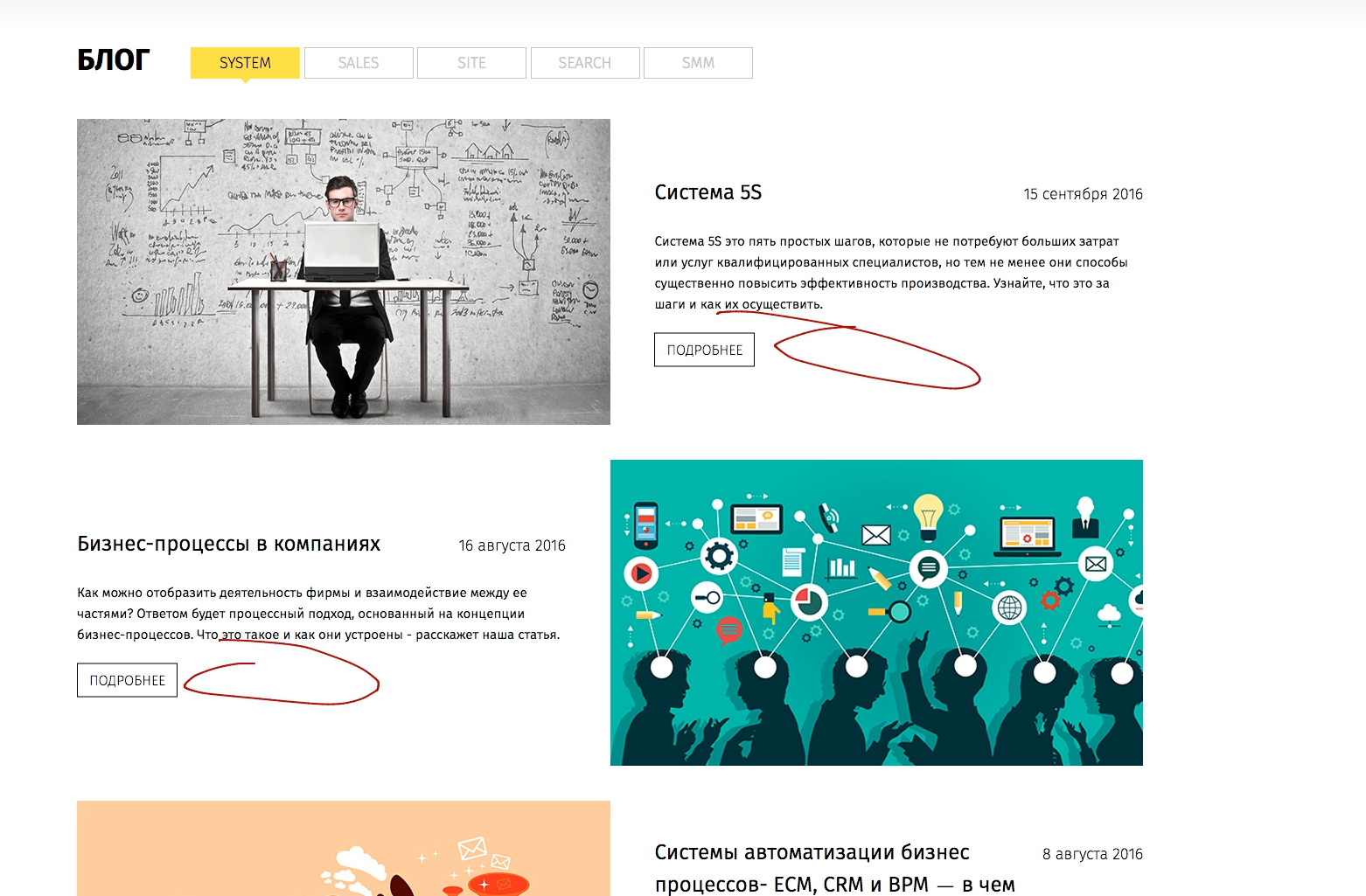Click ПОДРОБНЕЕ under Система 5S article

point(704,350)
